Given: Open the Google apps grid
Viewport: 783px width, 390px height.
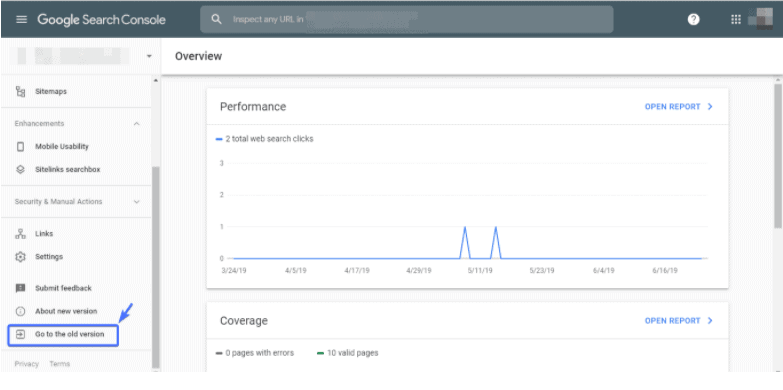Looking at the screenshot, I should tap(736, 19).
